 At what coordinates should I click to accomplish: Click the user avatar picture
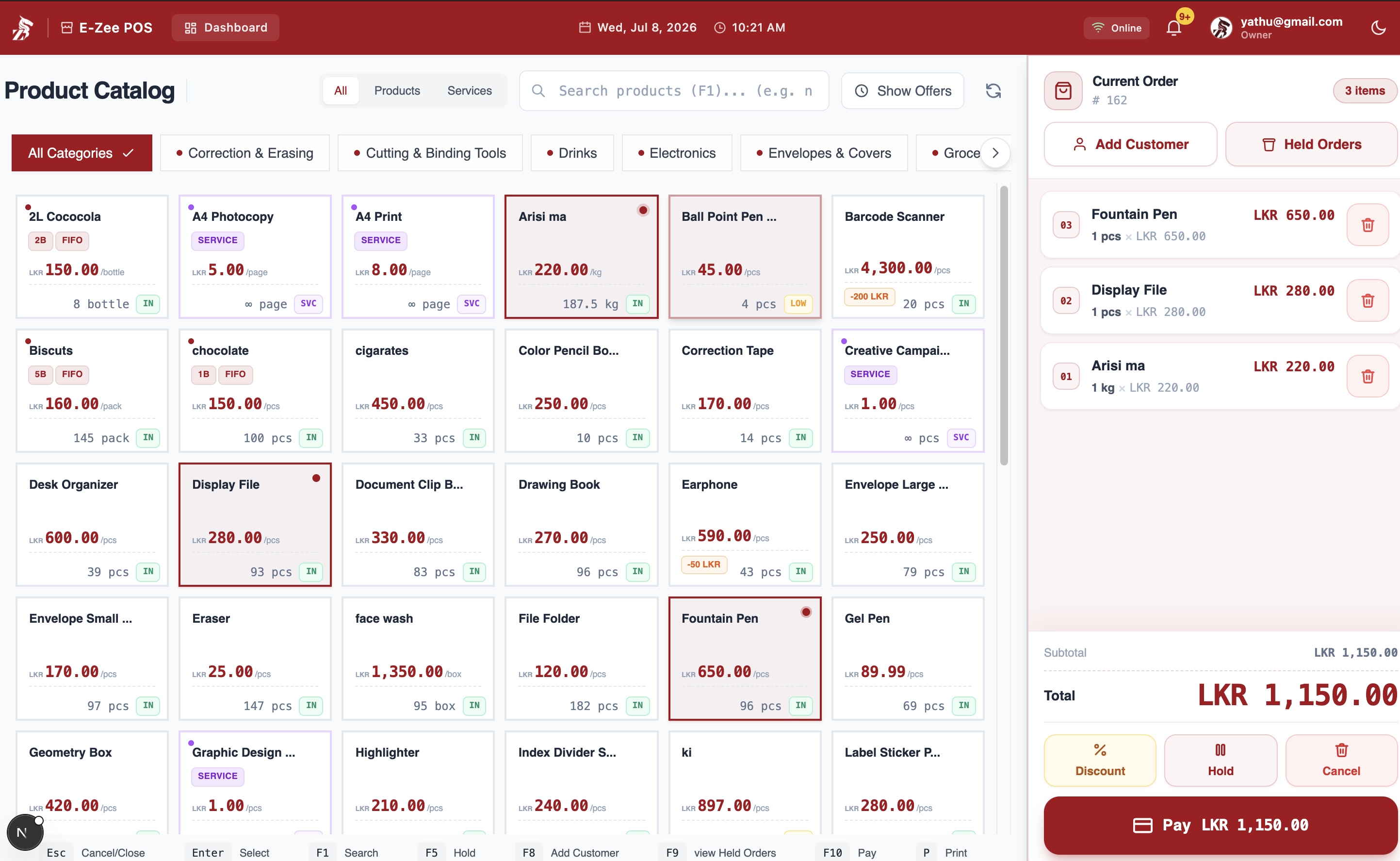1221,27
